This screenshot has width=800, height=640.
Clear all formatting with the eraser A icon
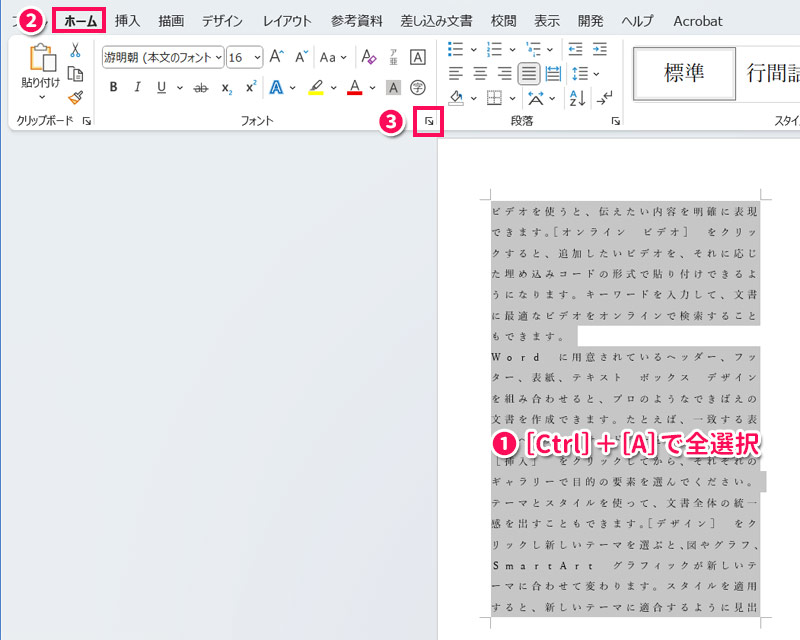point(368,57)
